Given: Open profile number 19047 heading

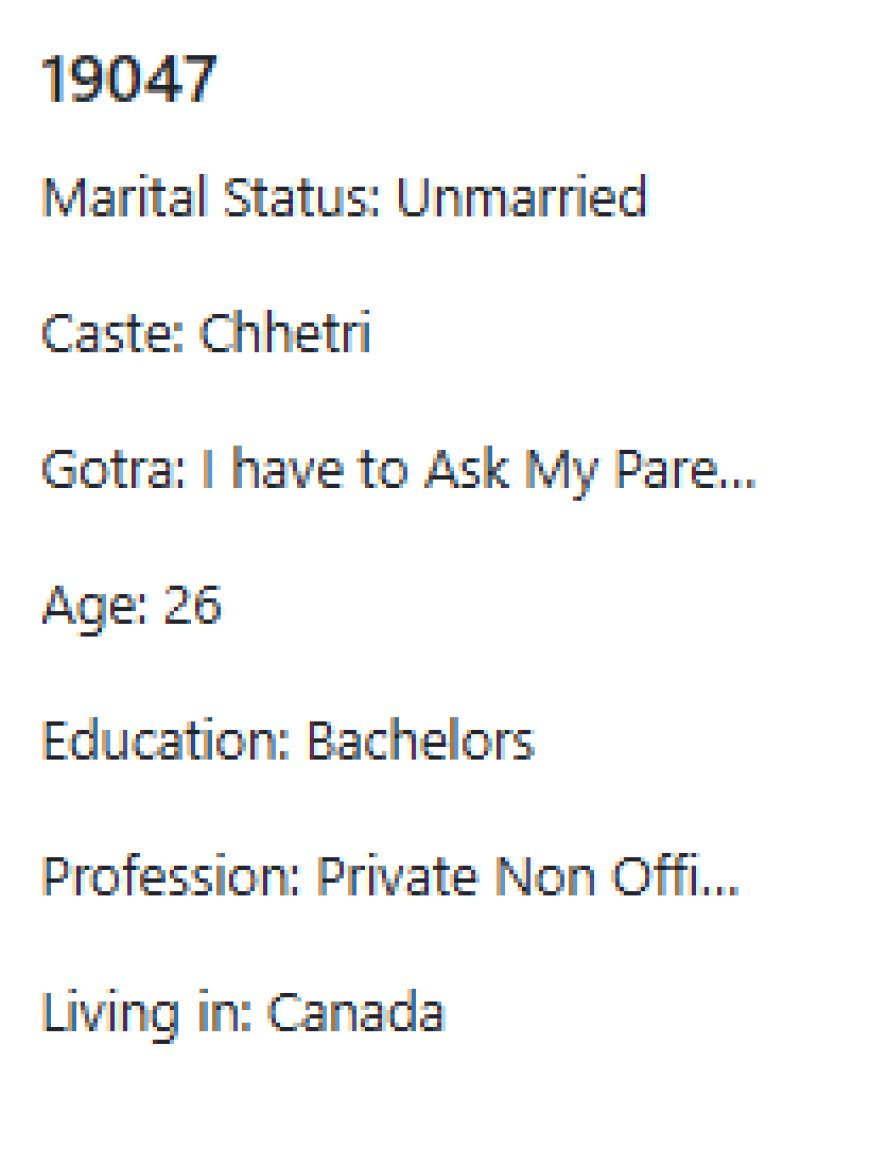Looking at the screenshot, I should point(127,80).
